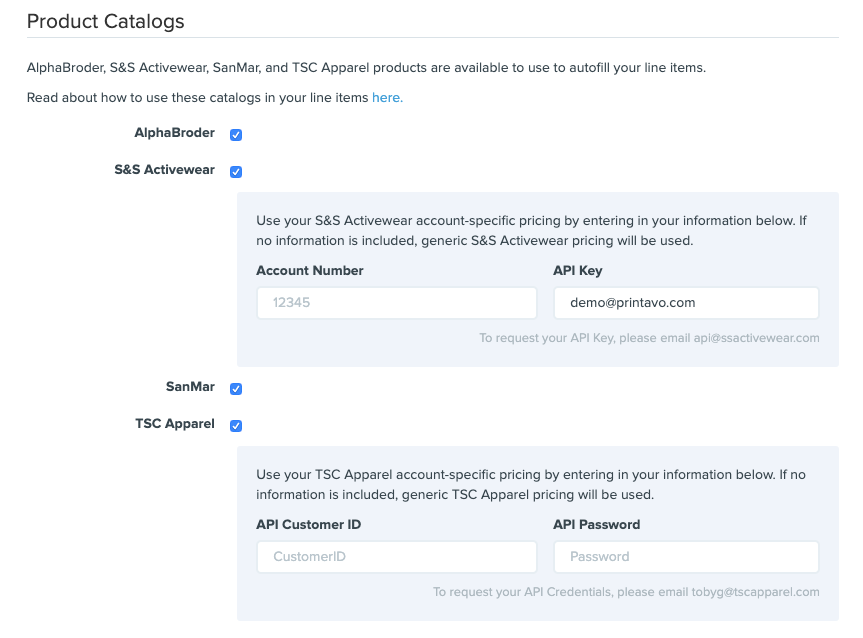Open the 'here.' catalog help link
The height and width of the screenshot is (638, 863).
tap(387, 97)
